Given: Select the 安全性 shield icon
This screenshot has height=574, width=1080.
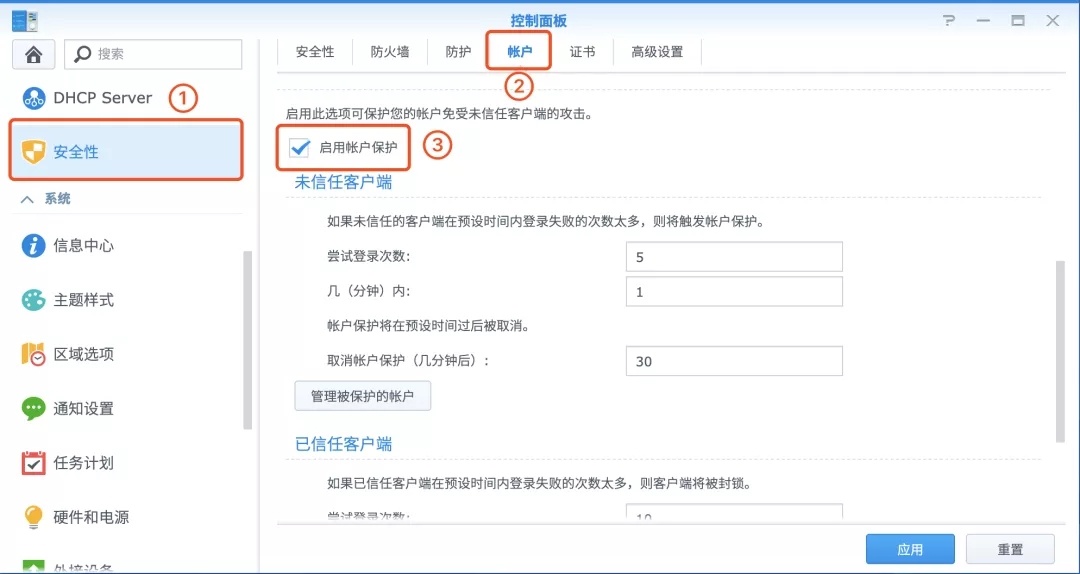Looking at the screenshot, I should point(34,152).
